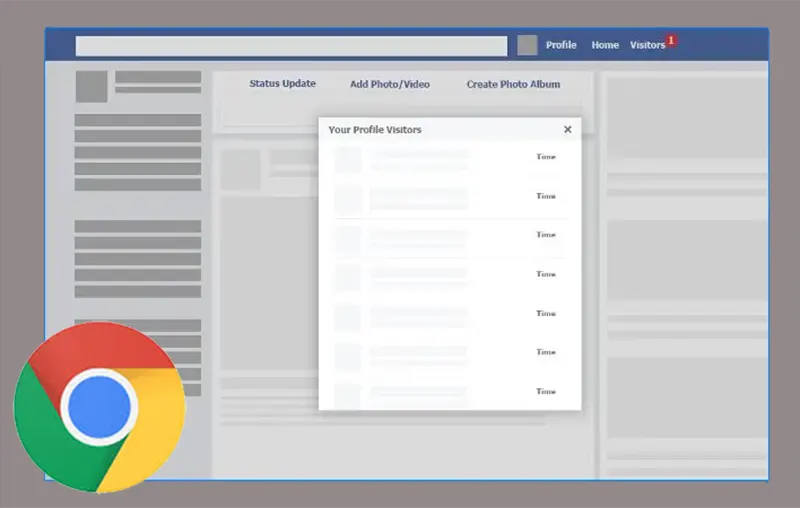Choose Create Photo Album

click(513, 84)
